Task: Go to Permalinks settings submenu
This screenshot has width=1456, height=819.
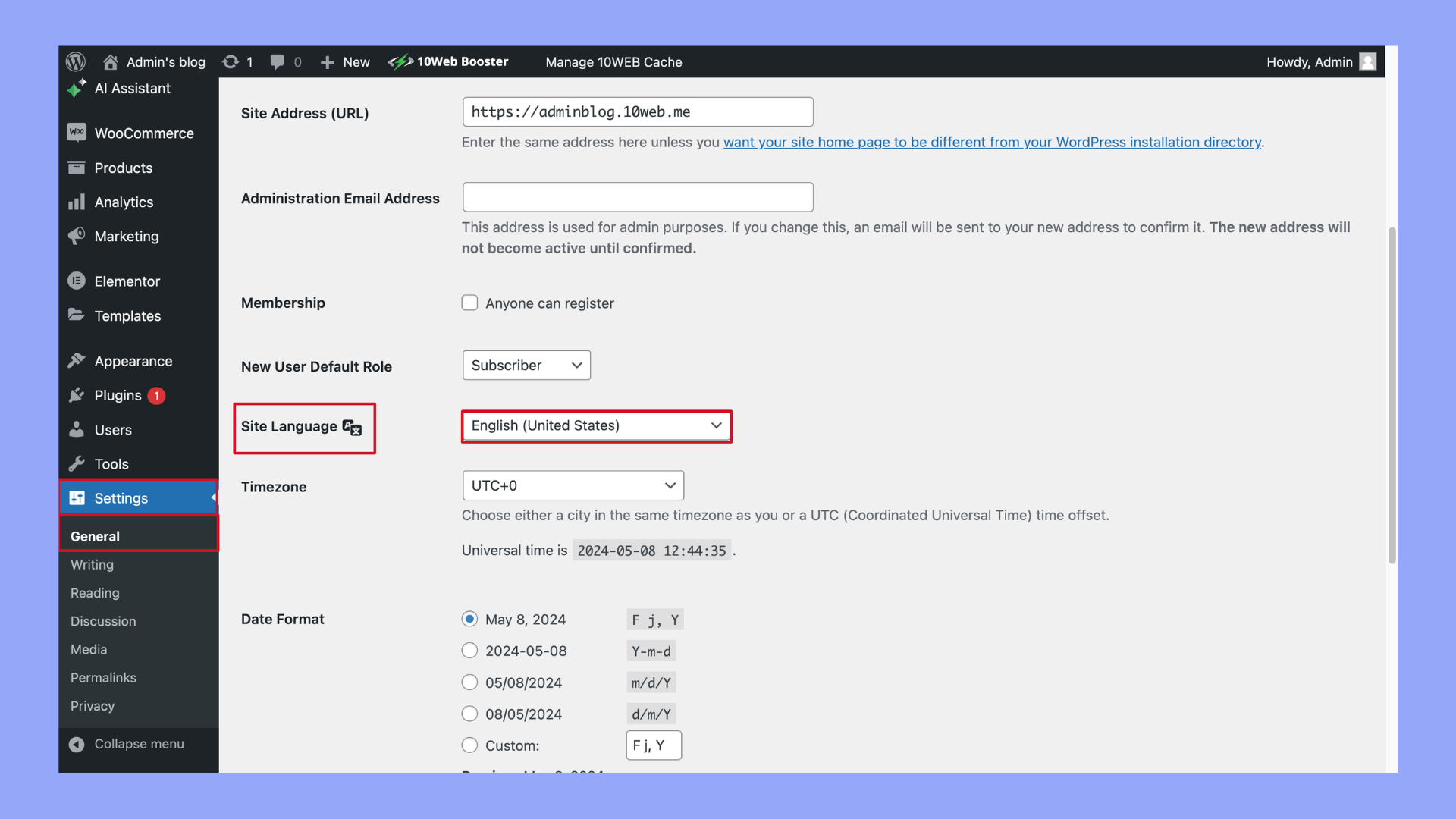Action: (x=103, y=678)
